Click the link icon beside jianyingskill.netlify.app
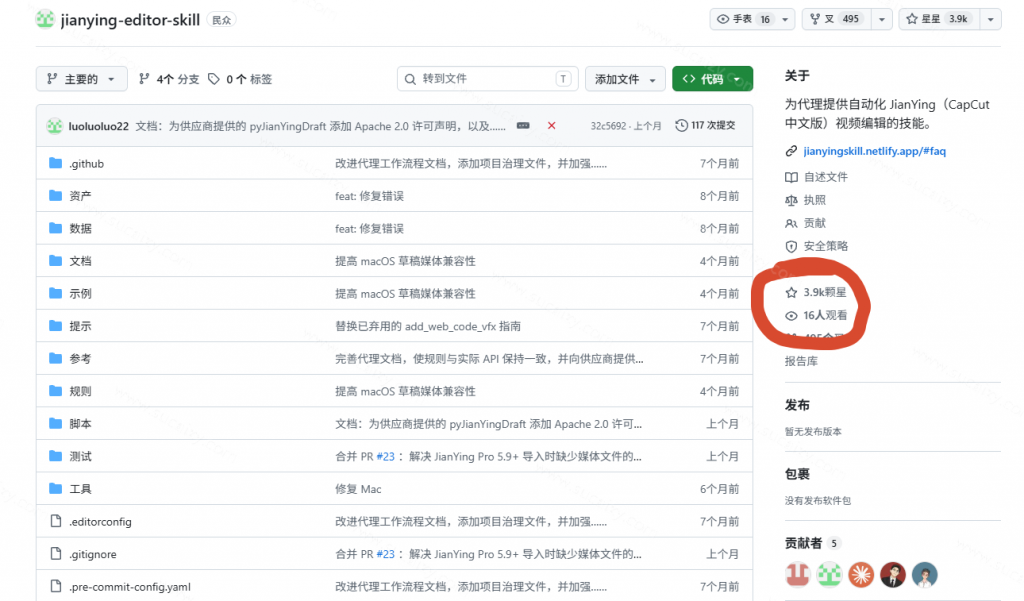This screenshot has width=1024, height=601. coord(791,151)
